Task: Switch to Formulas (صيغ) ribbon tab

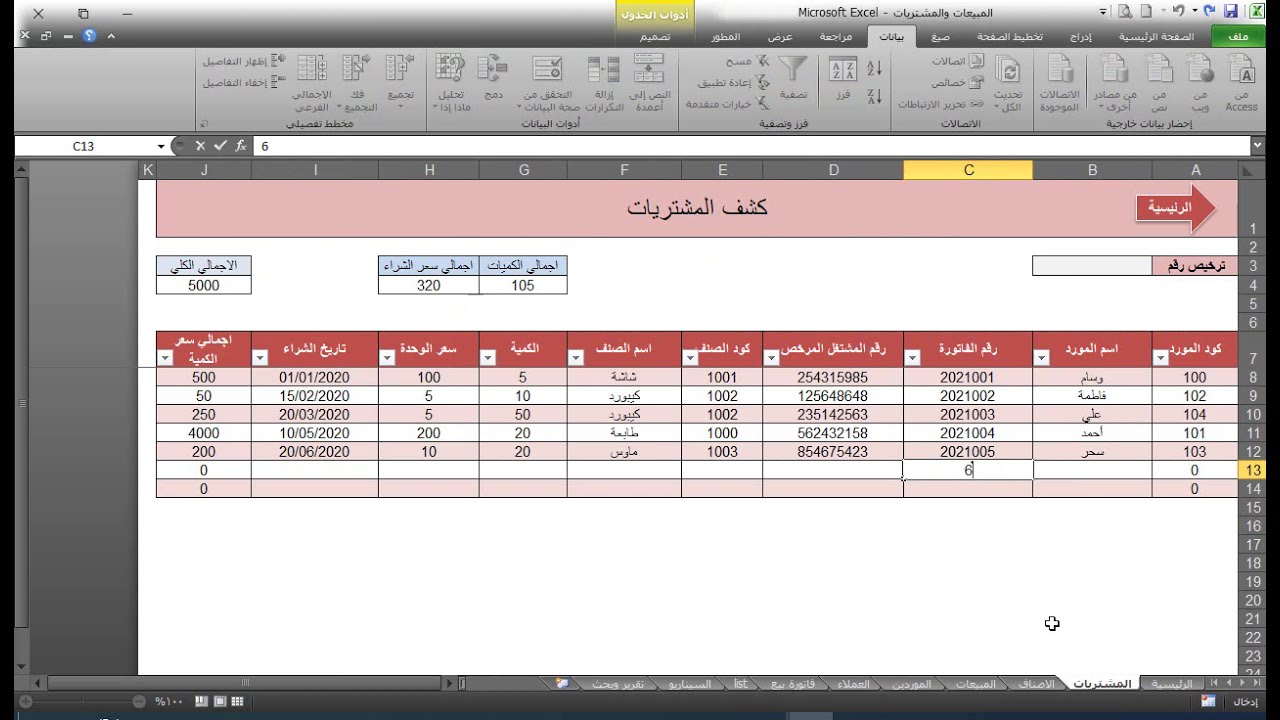Action: pos(939,36)
